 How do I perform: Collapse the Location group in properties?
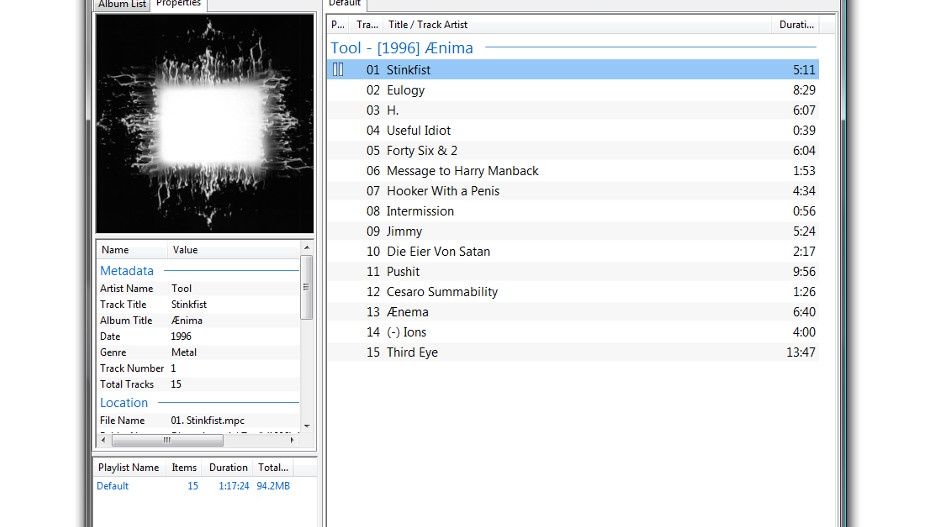coord(124,403)
